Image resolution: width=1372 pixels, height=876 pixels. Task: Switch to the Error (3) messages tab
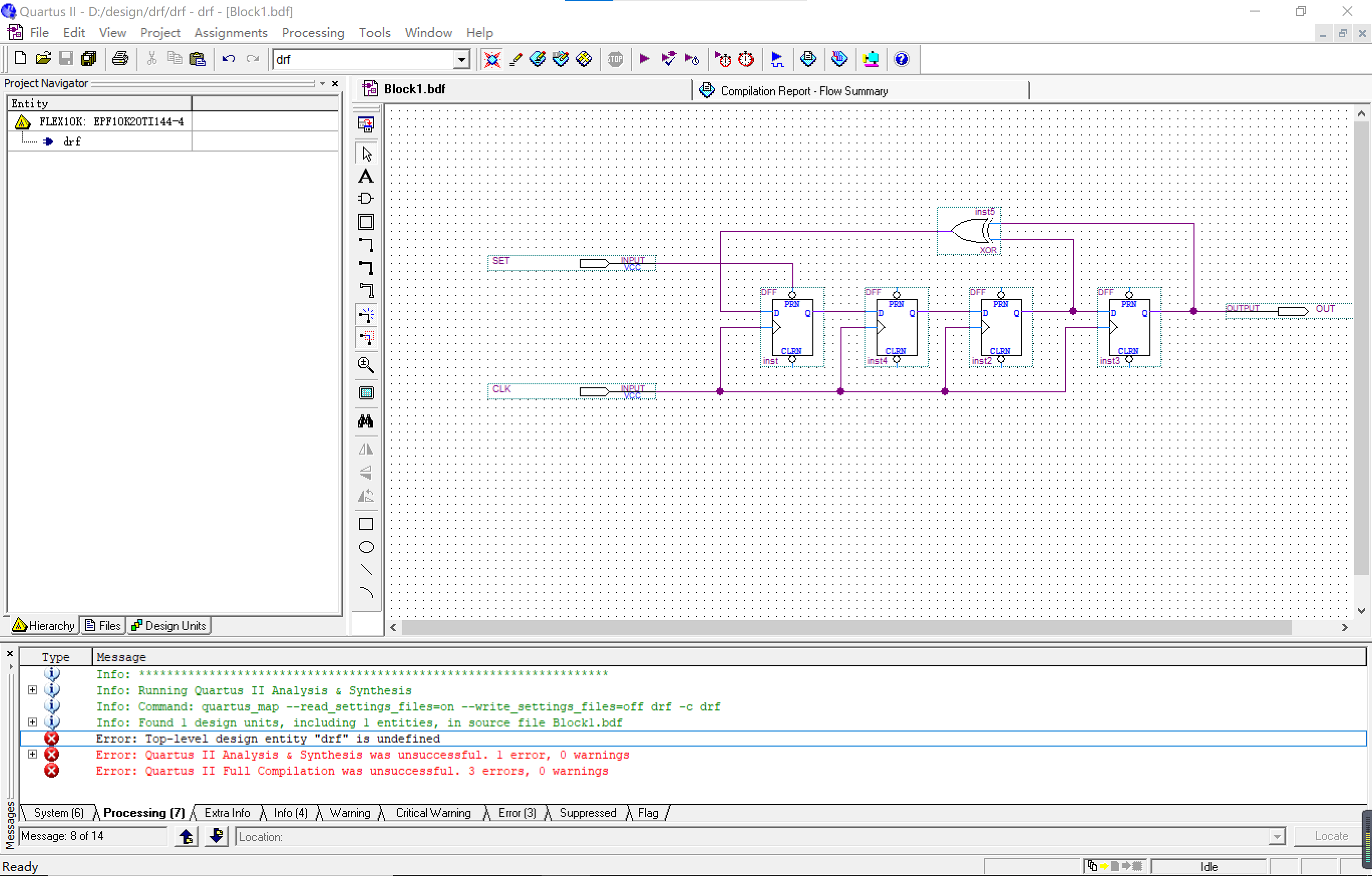click(x=516, y=812)
